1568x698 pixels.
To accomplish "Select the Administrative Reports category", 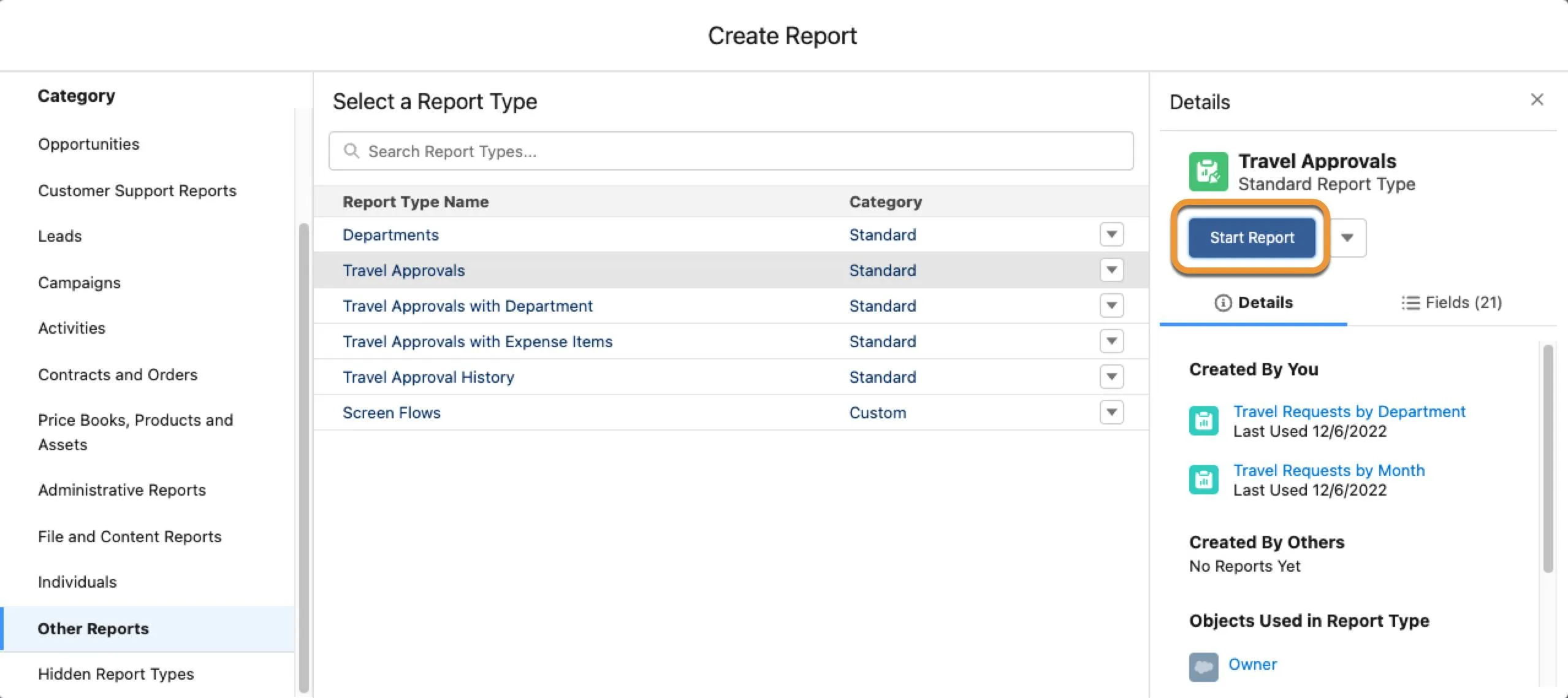I will (x=122, y=490).
